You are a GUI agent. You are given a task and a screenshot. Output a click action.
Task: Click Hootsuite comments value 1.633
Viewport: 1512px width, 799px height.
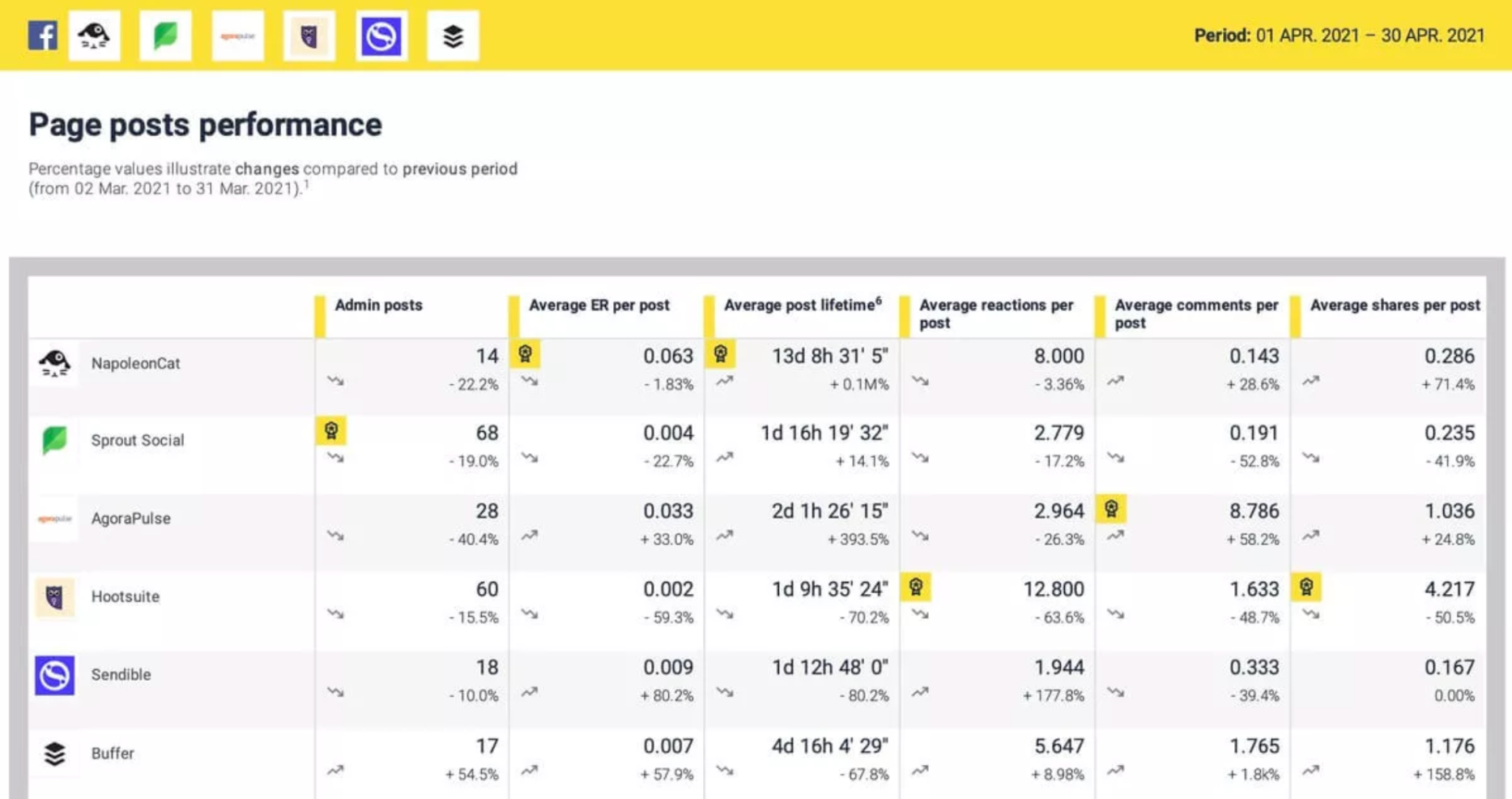coord(1254,589)
